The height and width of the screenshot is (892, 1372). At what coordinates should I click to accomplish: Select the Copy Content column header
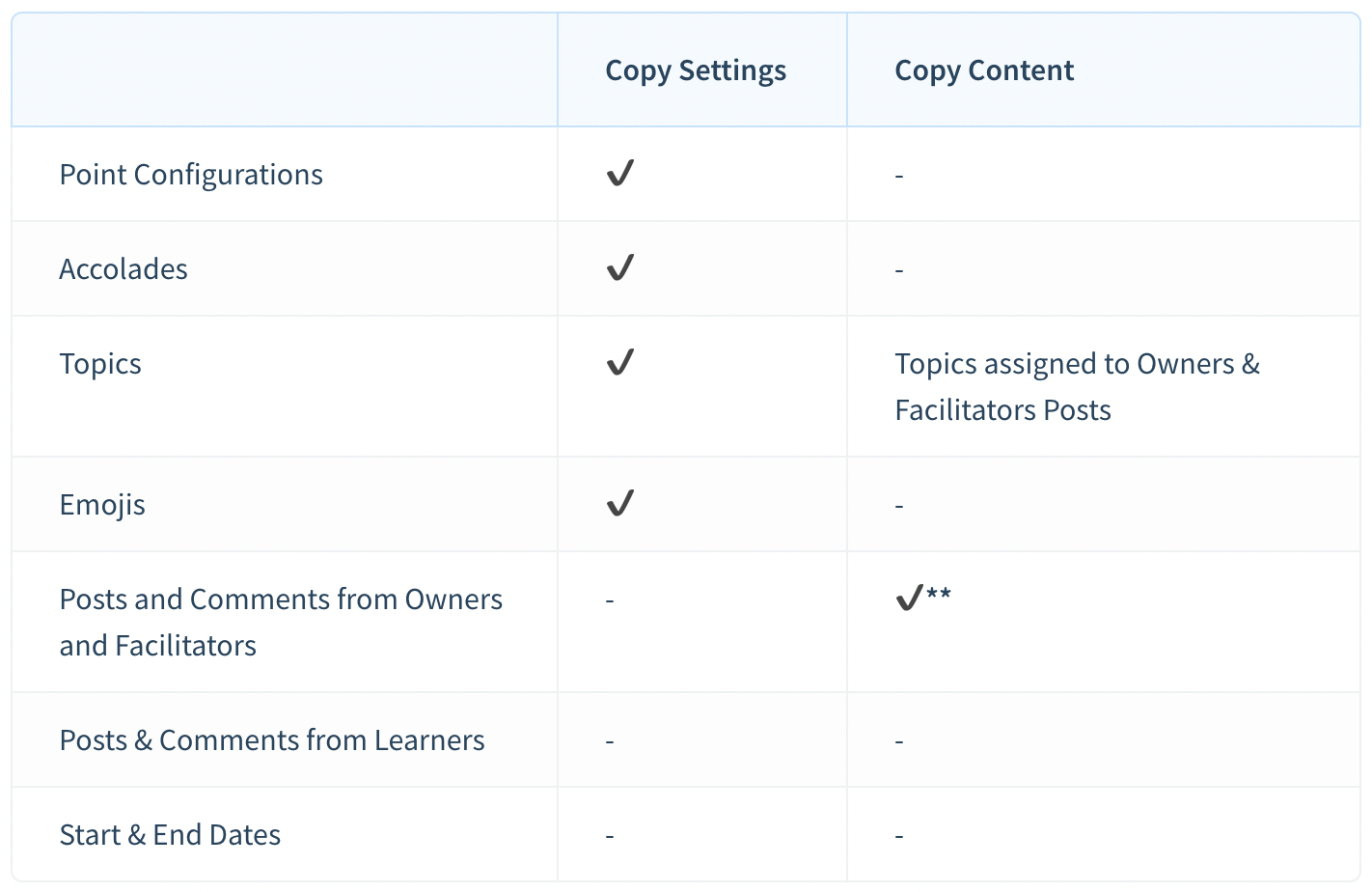984,70
